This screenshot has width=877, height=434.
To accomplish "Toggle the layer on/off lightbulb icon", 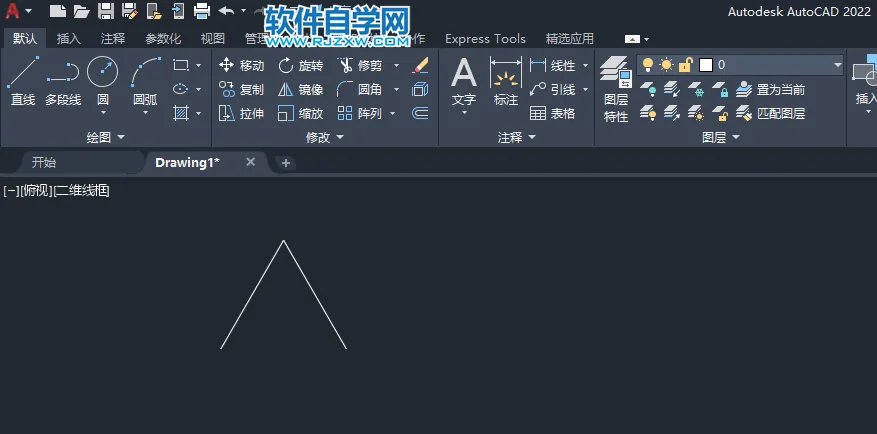I will 648,65.
